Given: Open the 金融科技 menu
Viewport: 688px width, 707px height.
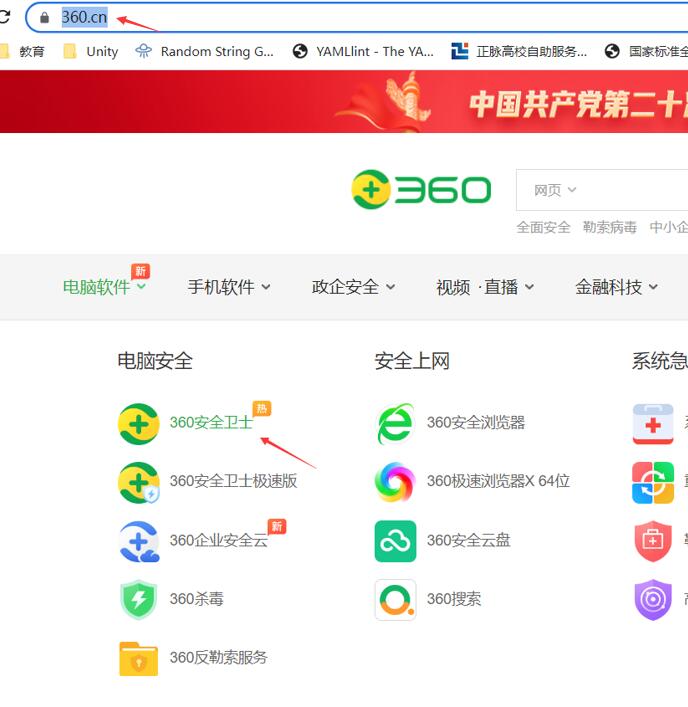Looking at the screenshot, I should click(616, 287).
